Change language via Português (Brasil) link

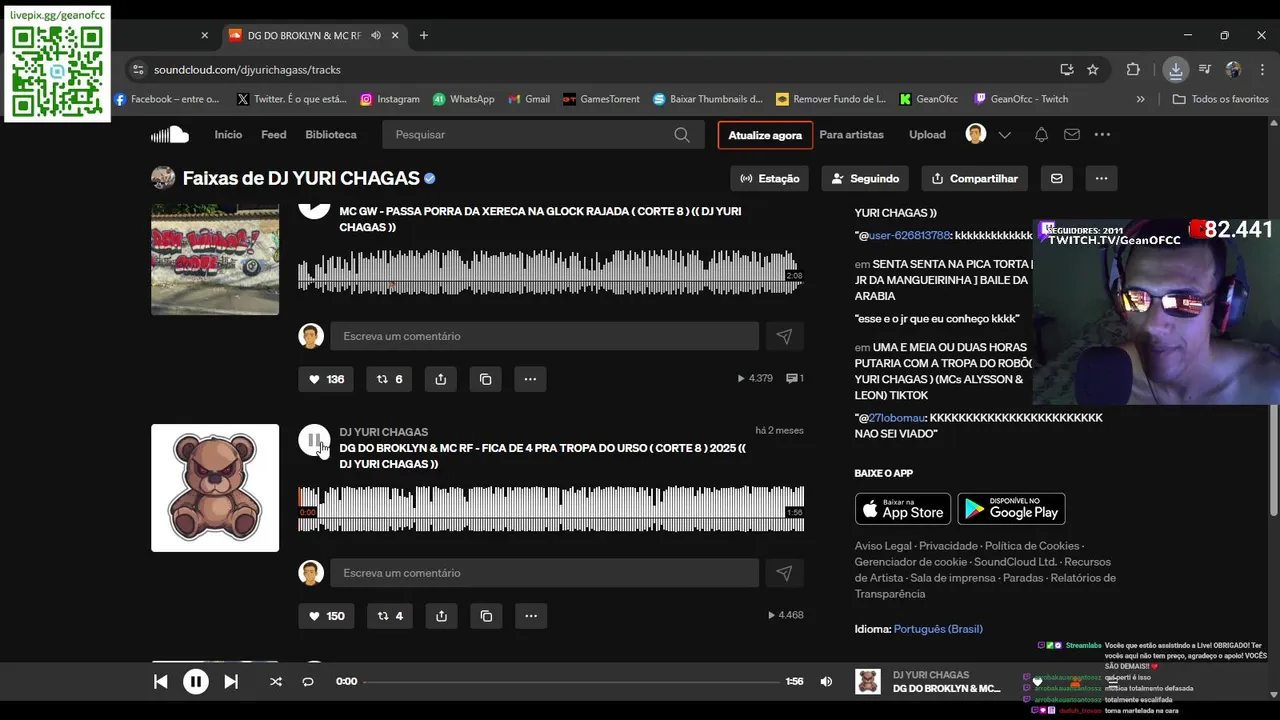tap(938, 629)
